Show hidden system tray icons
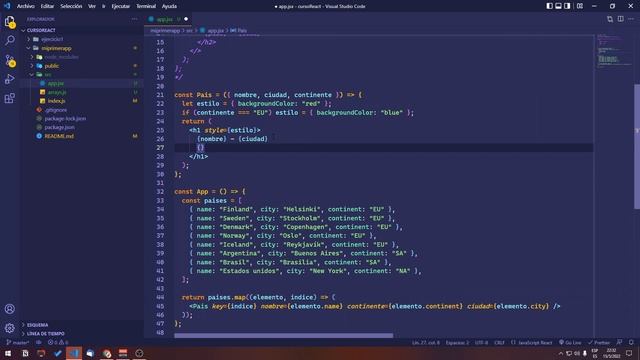Image resolution: width=640 pixels, height=360 pixels. point(560,353)
